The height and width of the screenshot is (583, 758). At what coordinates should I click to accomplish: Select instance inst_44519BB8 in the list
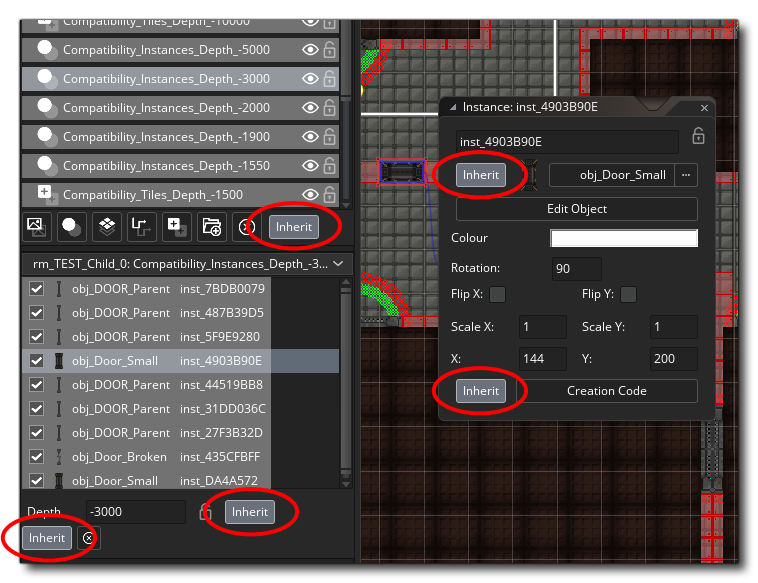180,385
